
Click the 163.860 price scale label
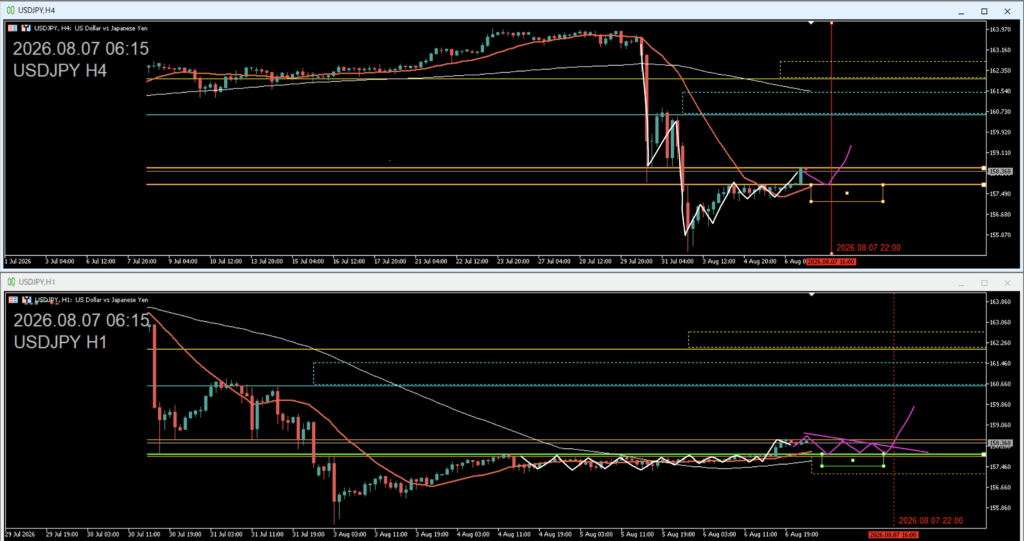1000,302
